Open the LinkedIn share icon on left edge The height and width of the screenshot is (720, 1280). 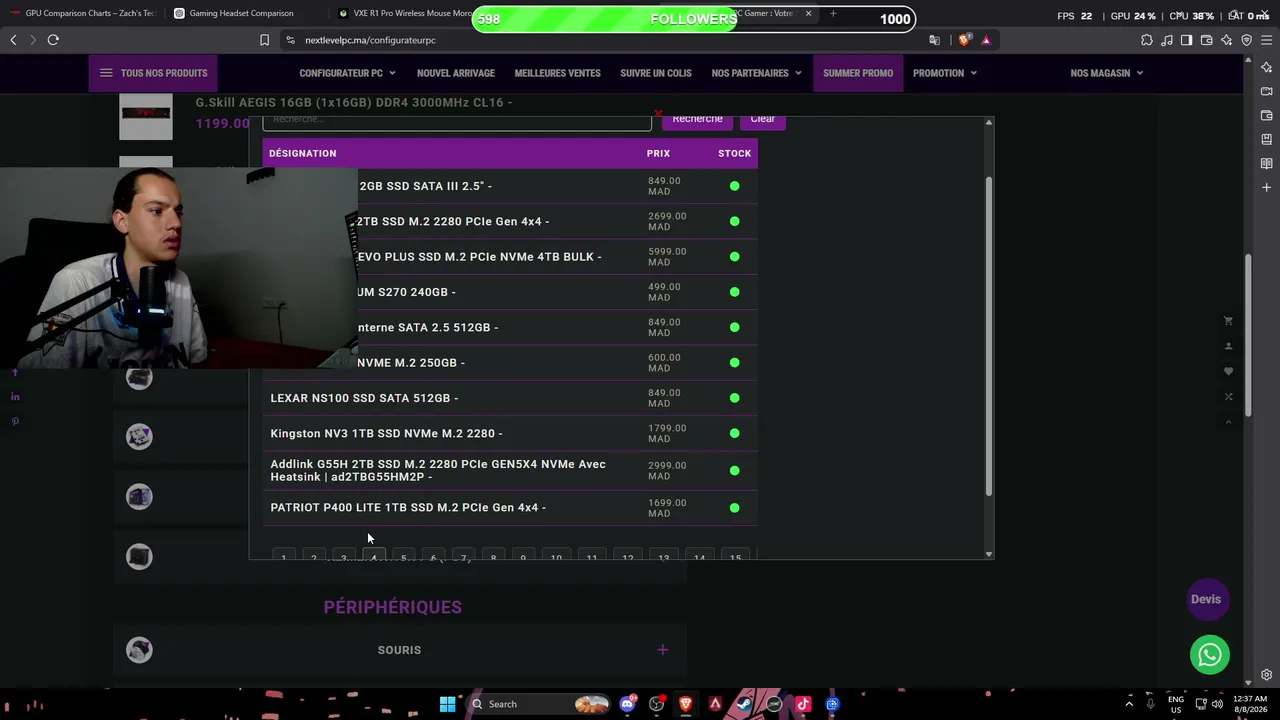click(x=15, y=397)
